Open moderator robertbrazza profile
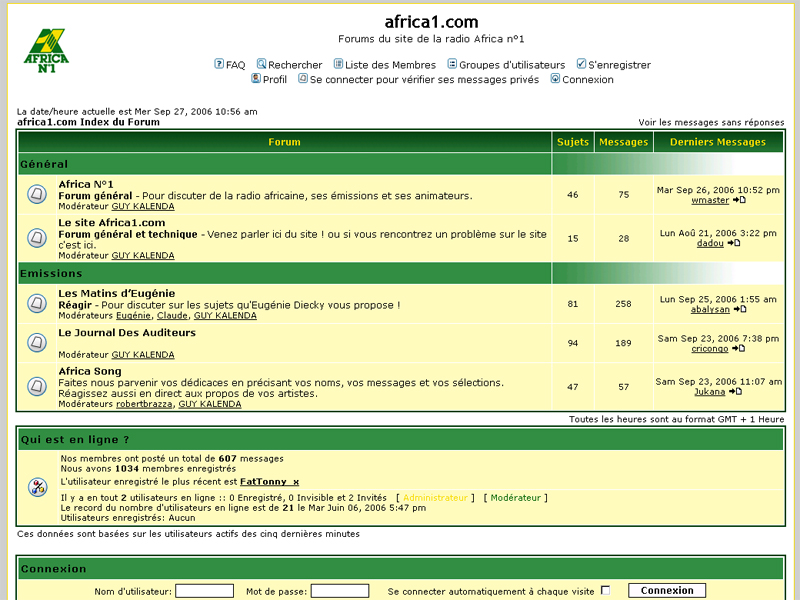This screenshot has height=600, width=800. point(144,404)
